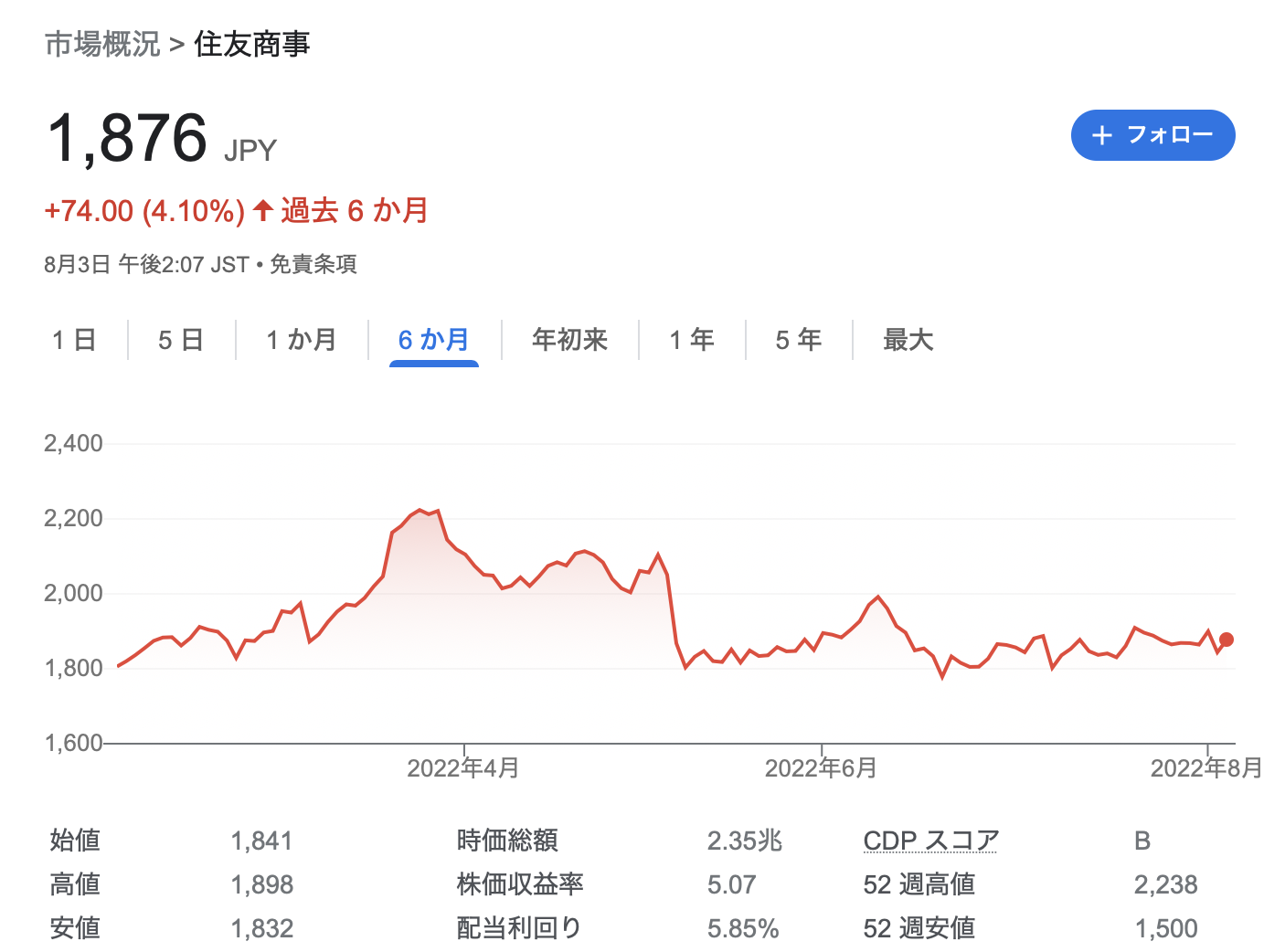1285x952 pixels.
Task: Click the red up-arrow change icon
Action: [263, 210]
